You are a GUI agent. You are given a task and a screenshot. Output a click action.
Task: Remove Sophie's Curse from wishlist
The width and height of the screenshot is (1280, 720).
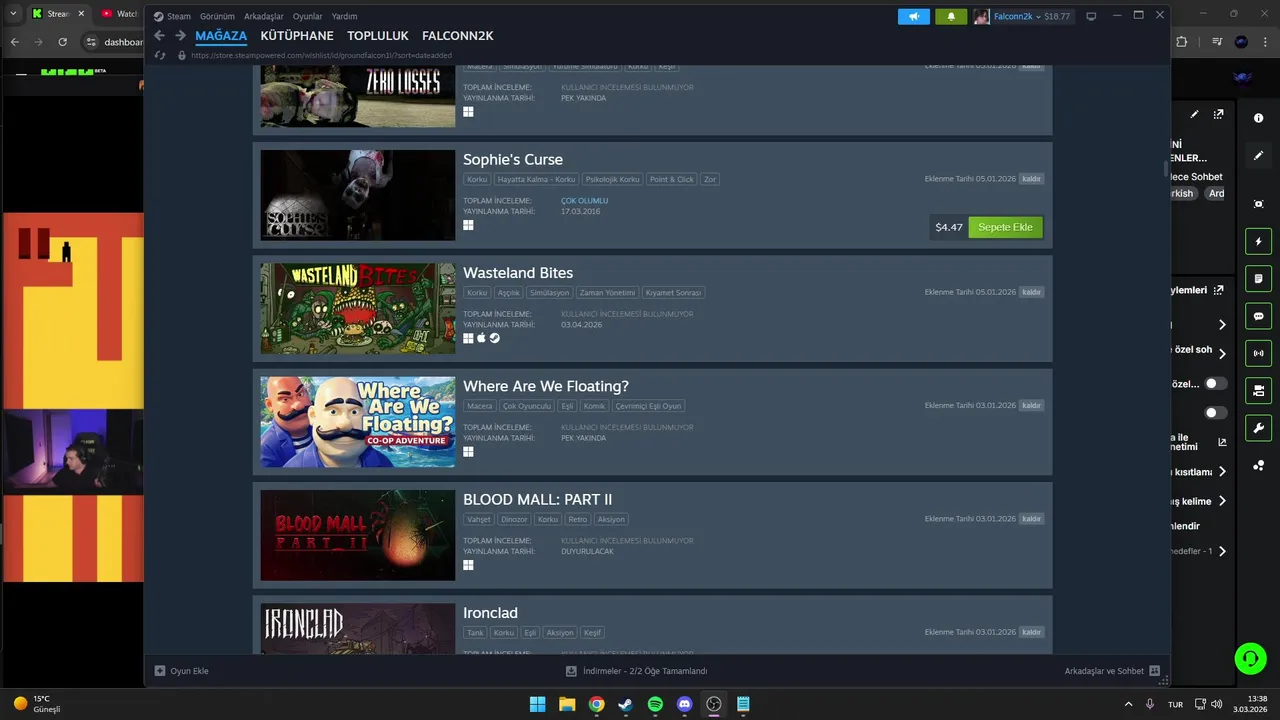(1031, 179)
